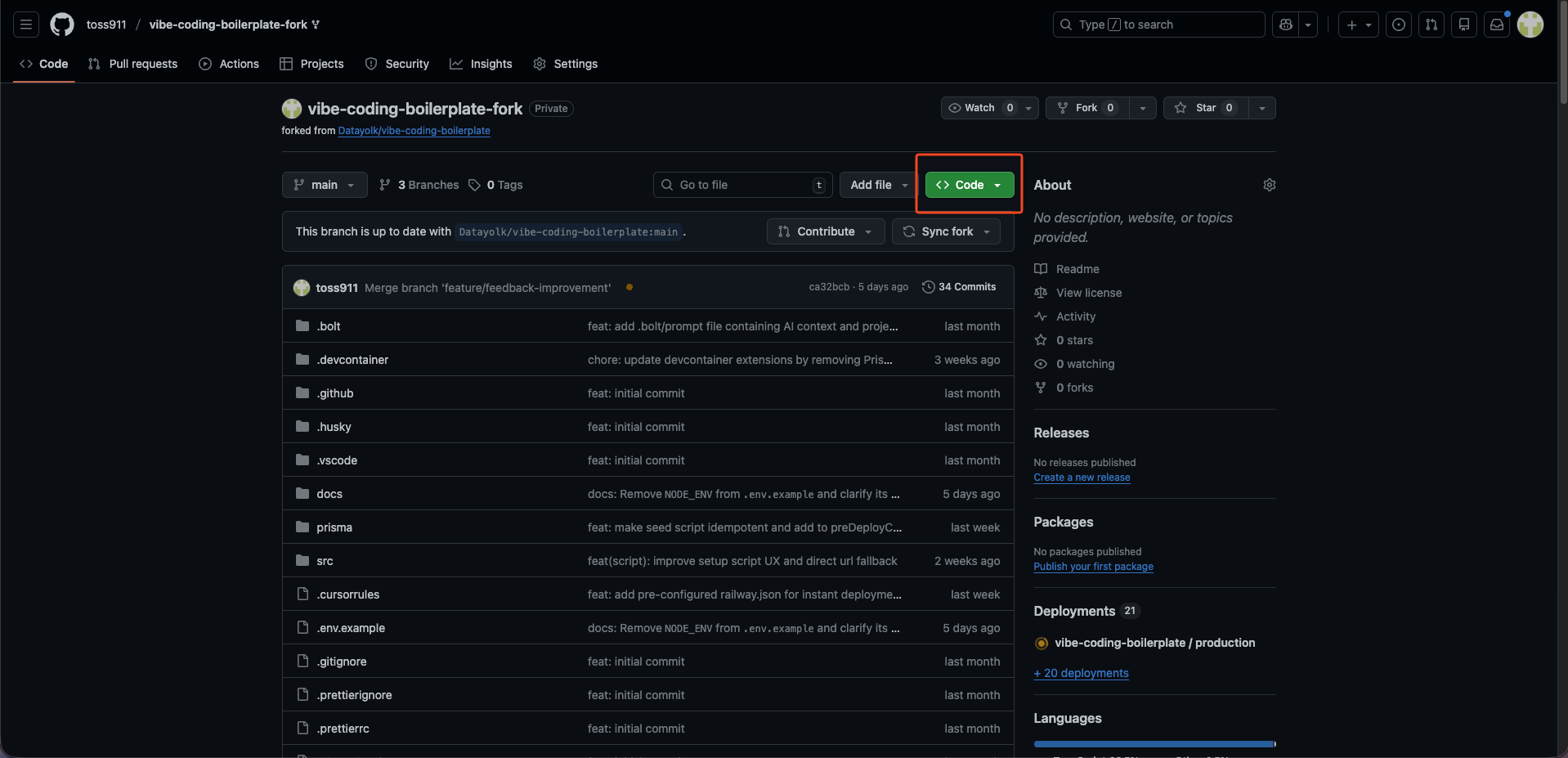
Task: Click the Languages color bar
Action: (1154, 744)
